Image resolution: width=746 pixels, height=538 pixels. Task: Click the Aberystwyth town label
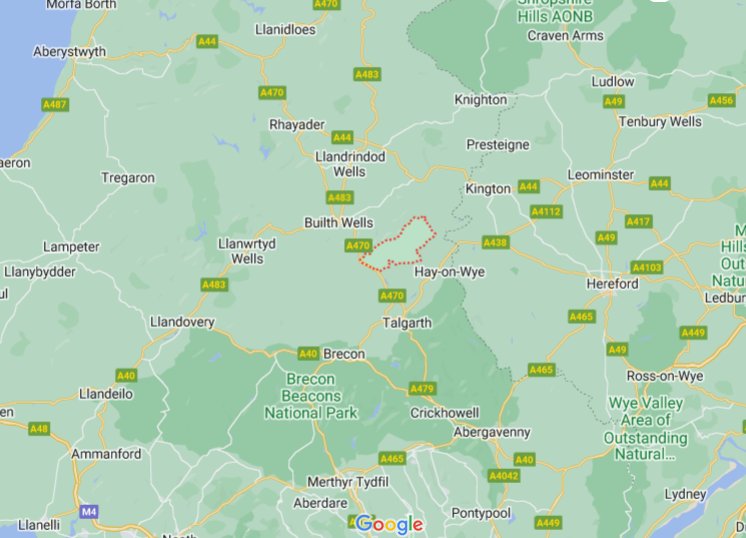coord(69,51)
